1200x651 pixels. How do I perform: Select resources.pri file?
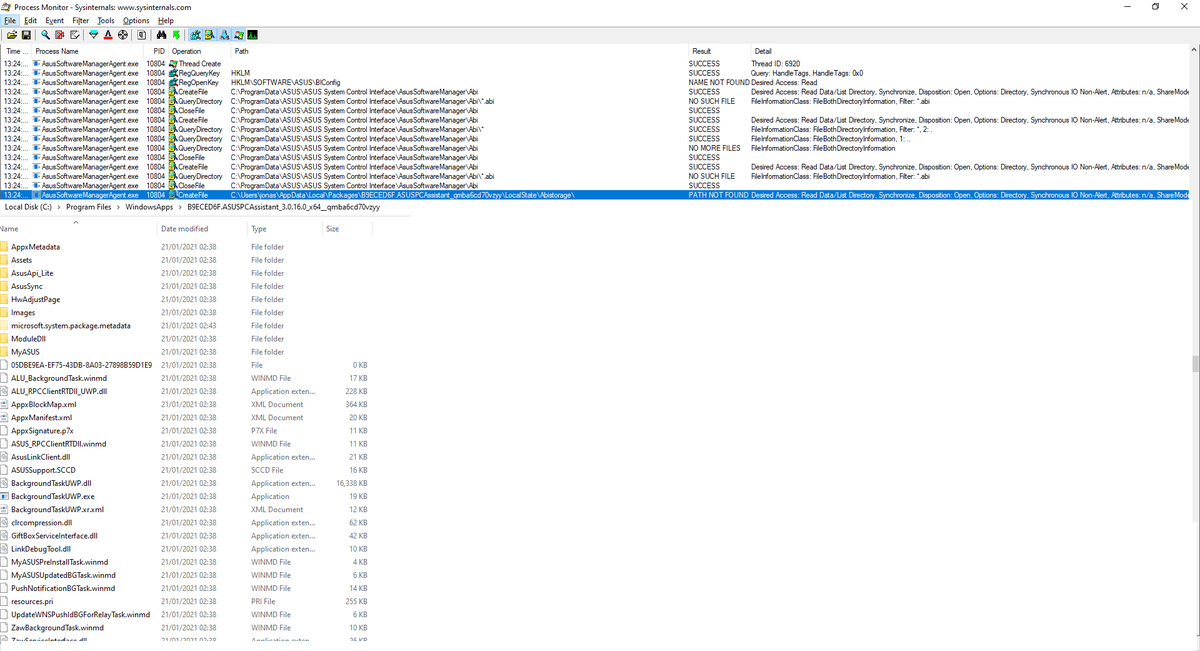tap(32, 601)
